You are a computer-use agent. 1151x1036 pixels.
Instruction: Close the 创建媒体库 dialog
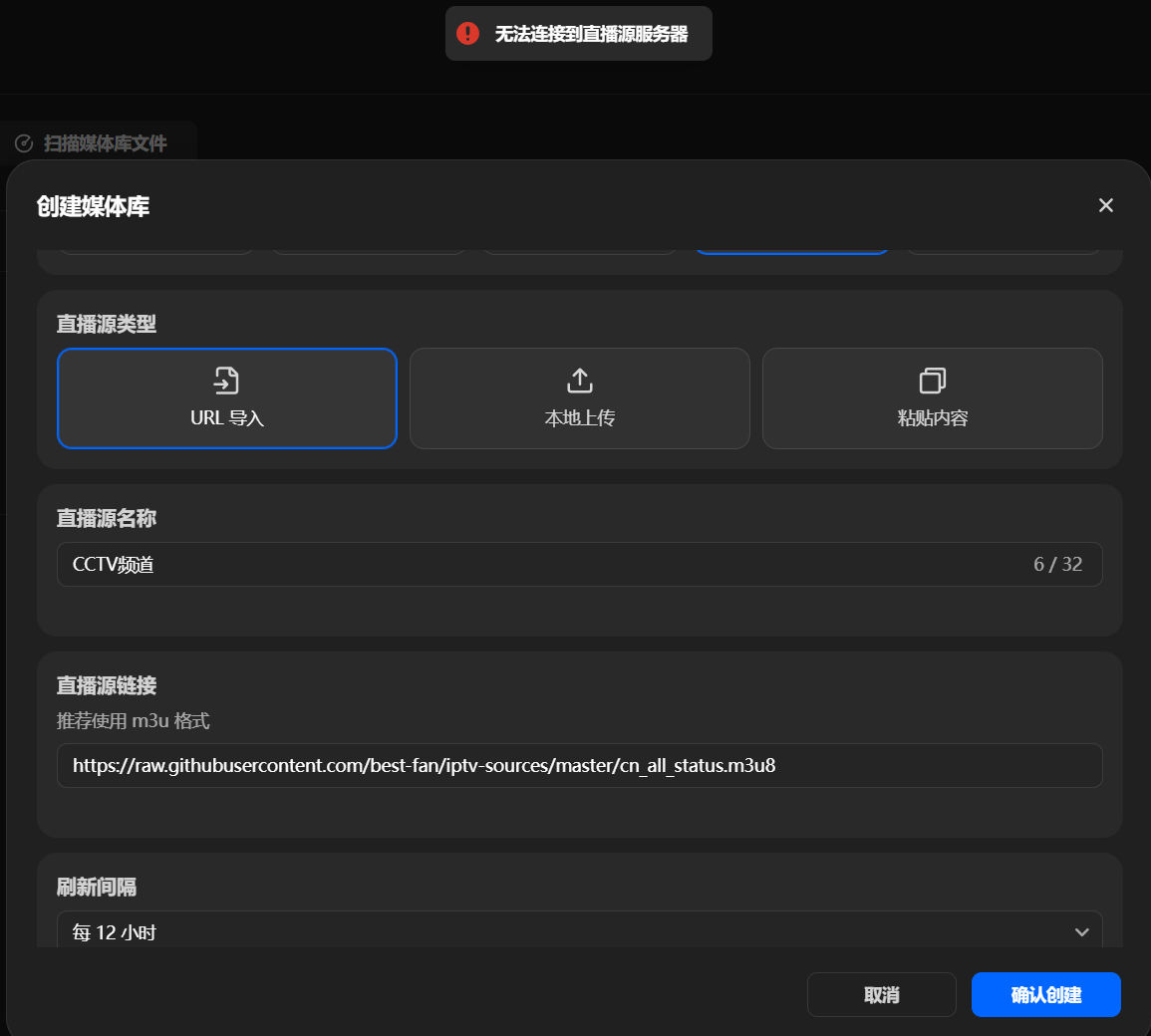(1105, 205)
